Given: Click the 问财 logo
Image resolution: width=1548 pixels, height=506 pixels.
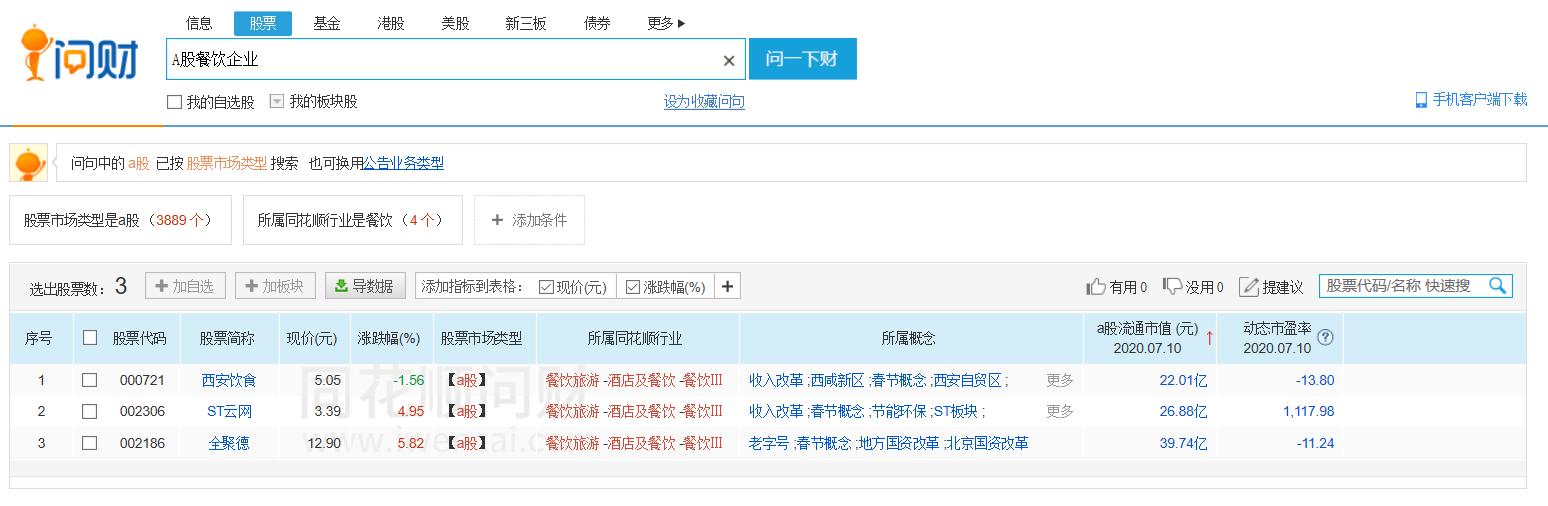Looking at the screenshot, I should click(80, 54).
